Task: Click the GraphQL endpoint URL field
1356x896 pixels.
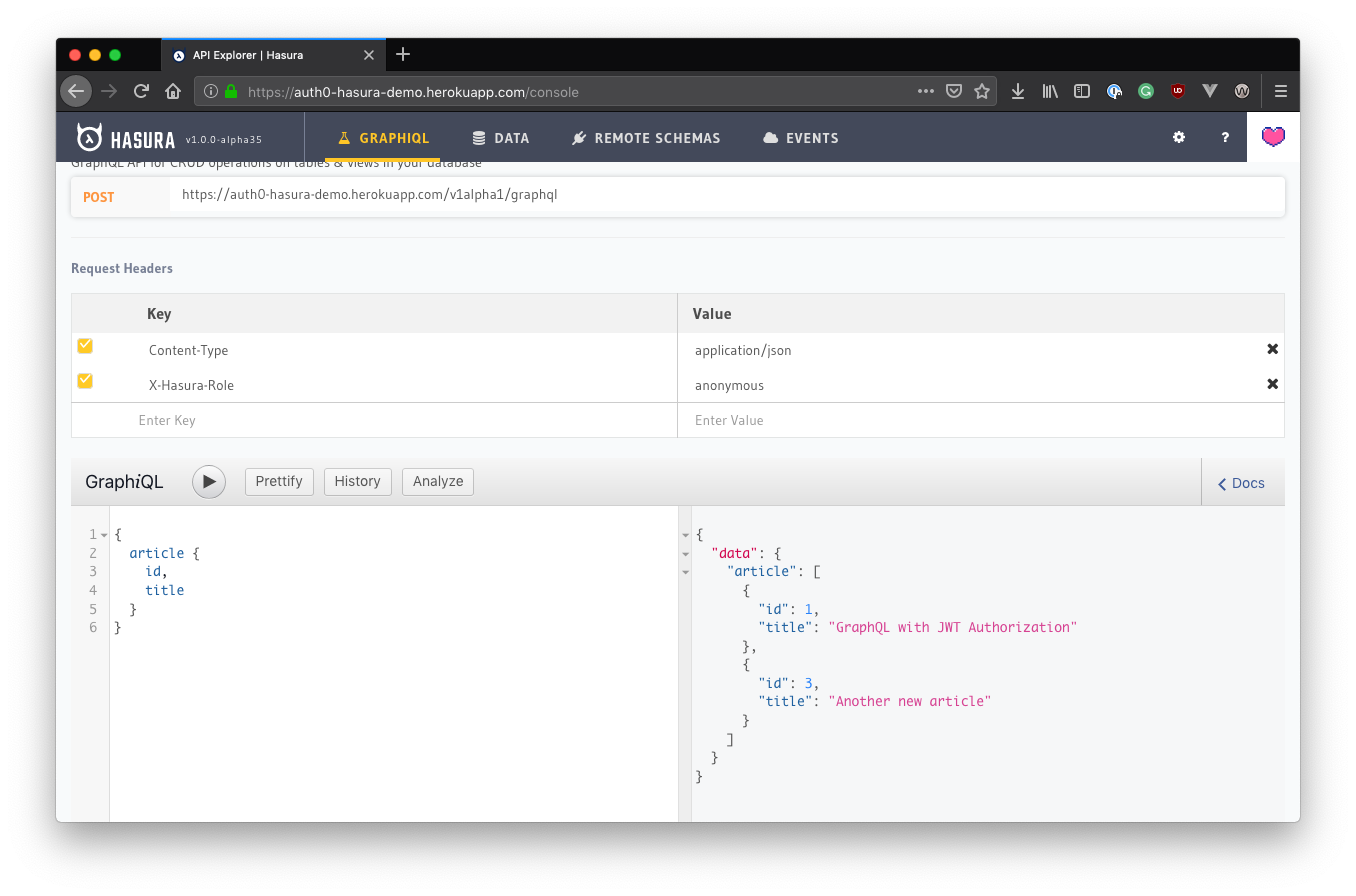Action: click(726, 195)
